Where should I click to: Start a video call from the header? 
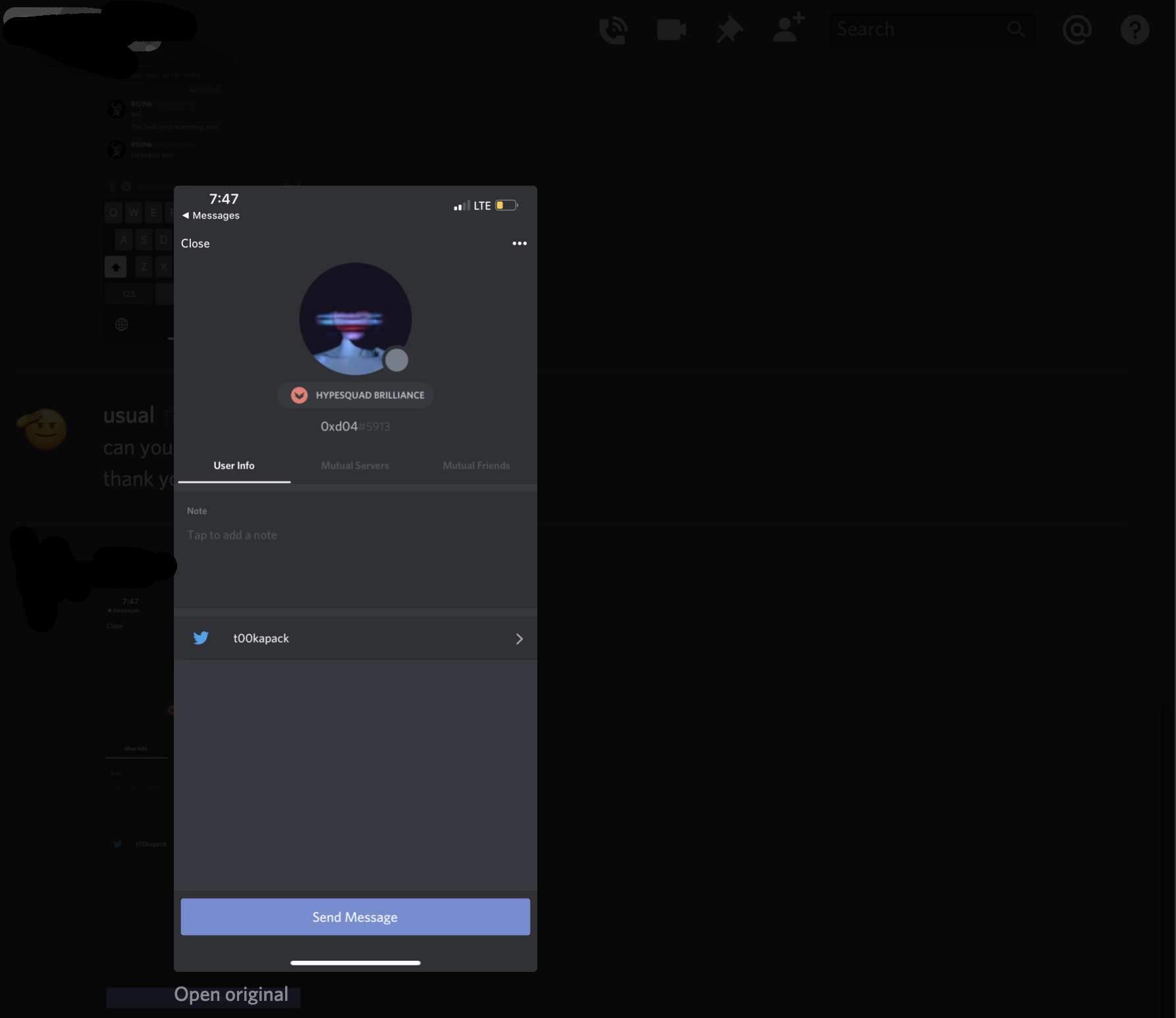(x=672, y=30)
